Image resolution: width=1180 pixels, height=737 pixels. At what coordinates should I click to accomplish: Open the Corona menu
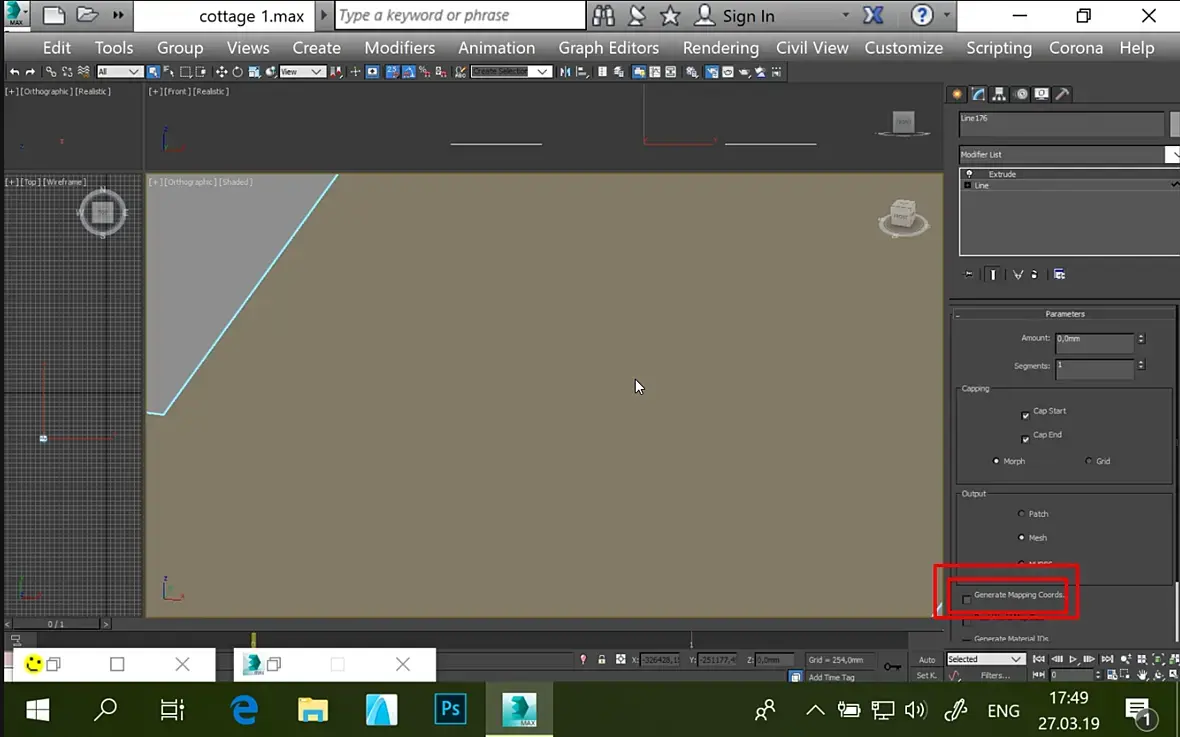tap(1076, 47)
